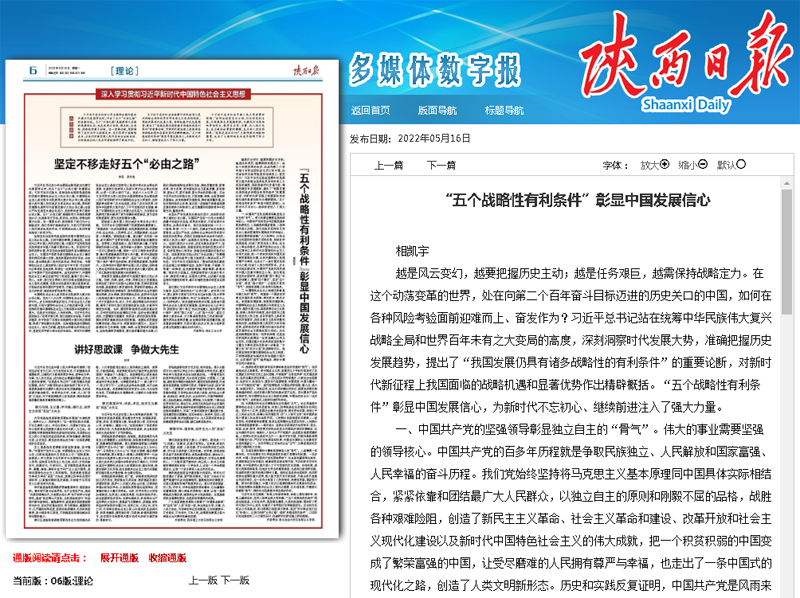Open article 讲好思政课 争做大先生 on thumbnail
Screen dimensions: 800x598
[127, 349]
